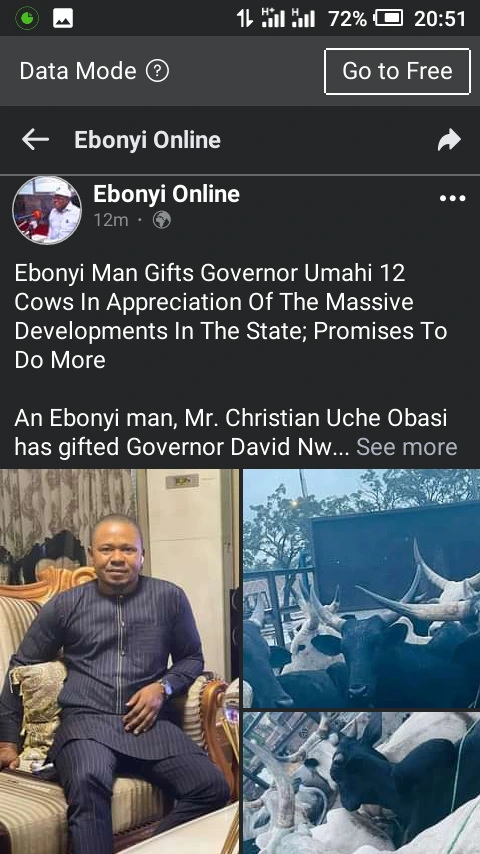
Task: Open the bottom-right cattle photo
Action: tap(362, 783)
